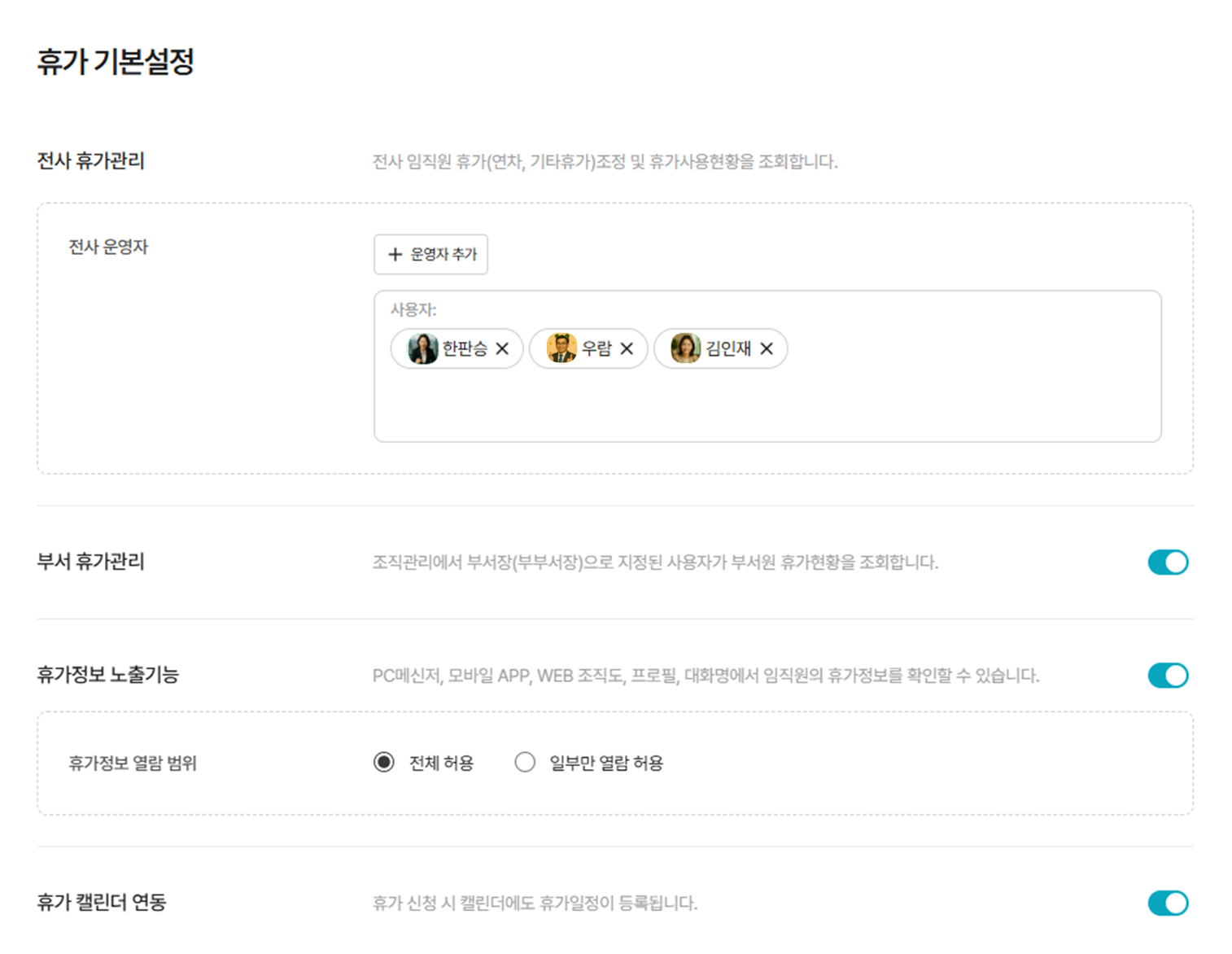Choose the 일부만 열람 허용 option
The image size is (1232, 954).
coord(525,763)
